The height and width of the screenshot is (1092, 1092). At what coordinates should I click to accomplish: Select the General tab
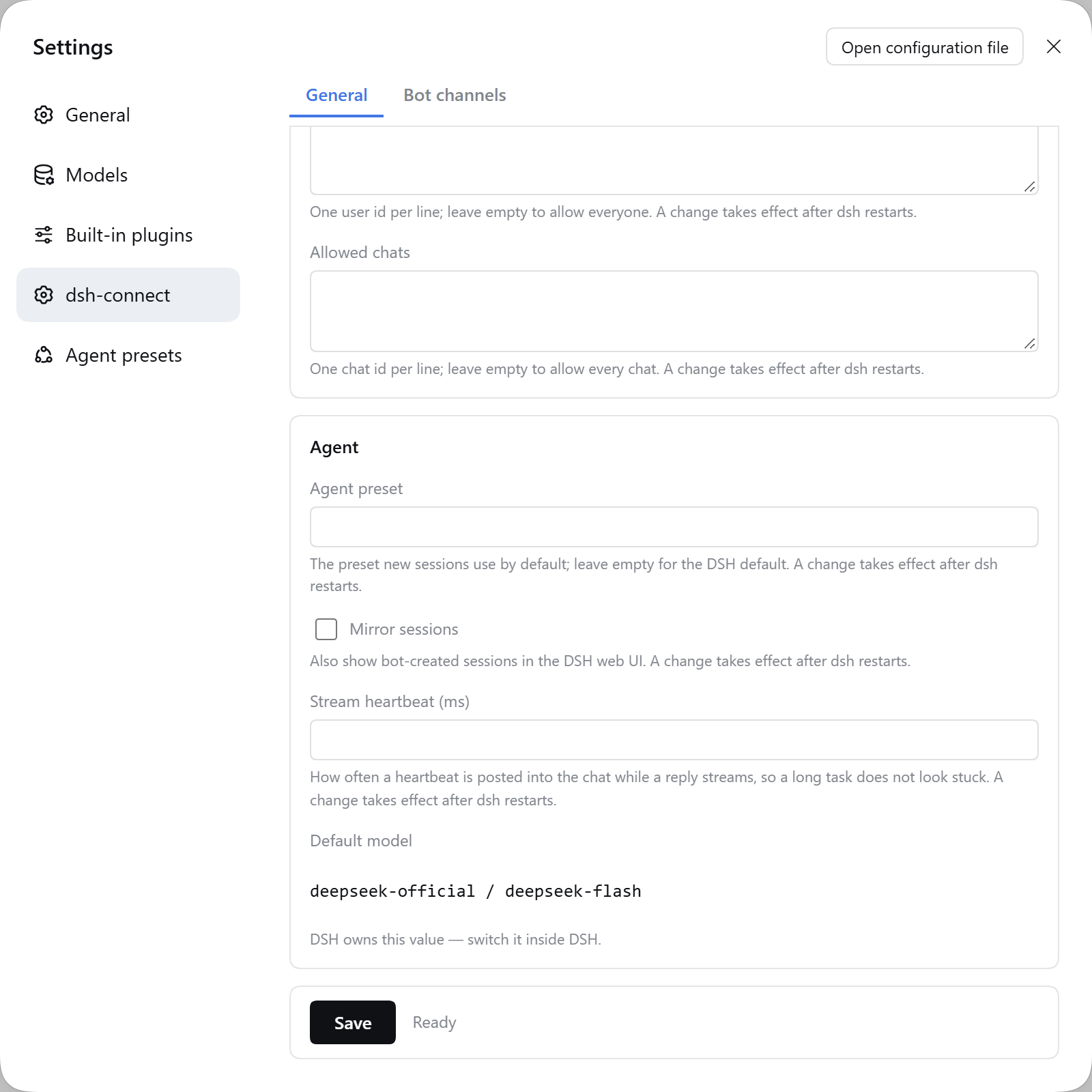(x=336, y=95)
